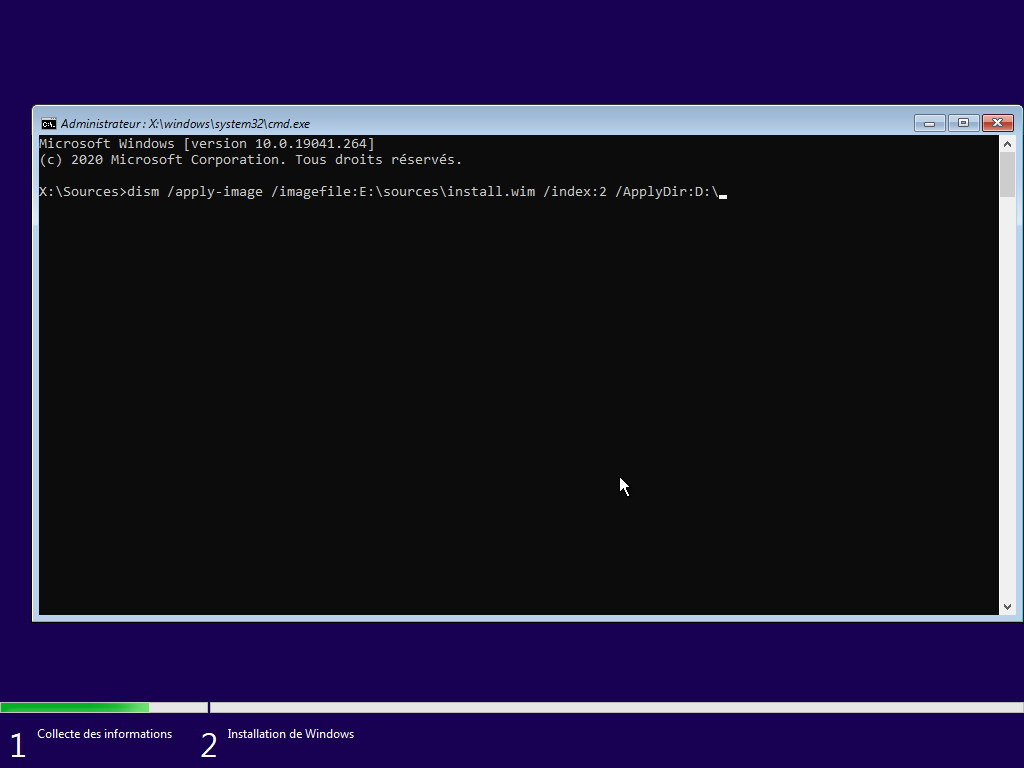The image size is (1024, 768).
Task: Click the '/apply-image' argument
Action: (x=215, y=192)
